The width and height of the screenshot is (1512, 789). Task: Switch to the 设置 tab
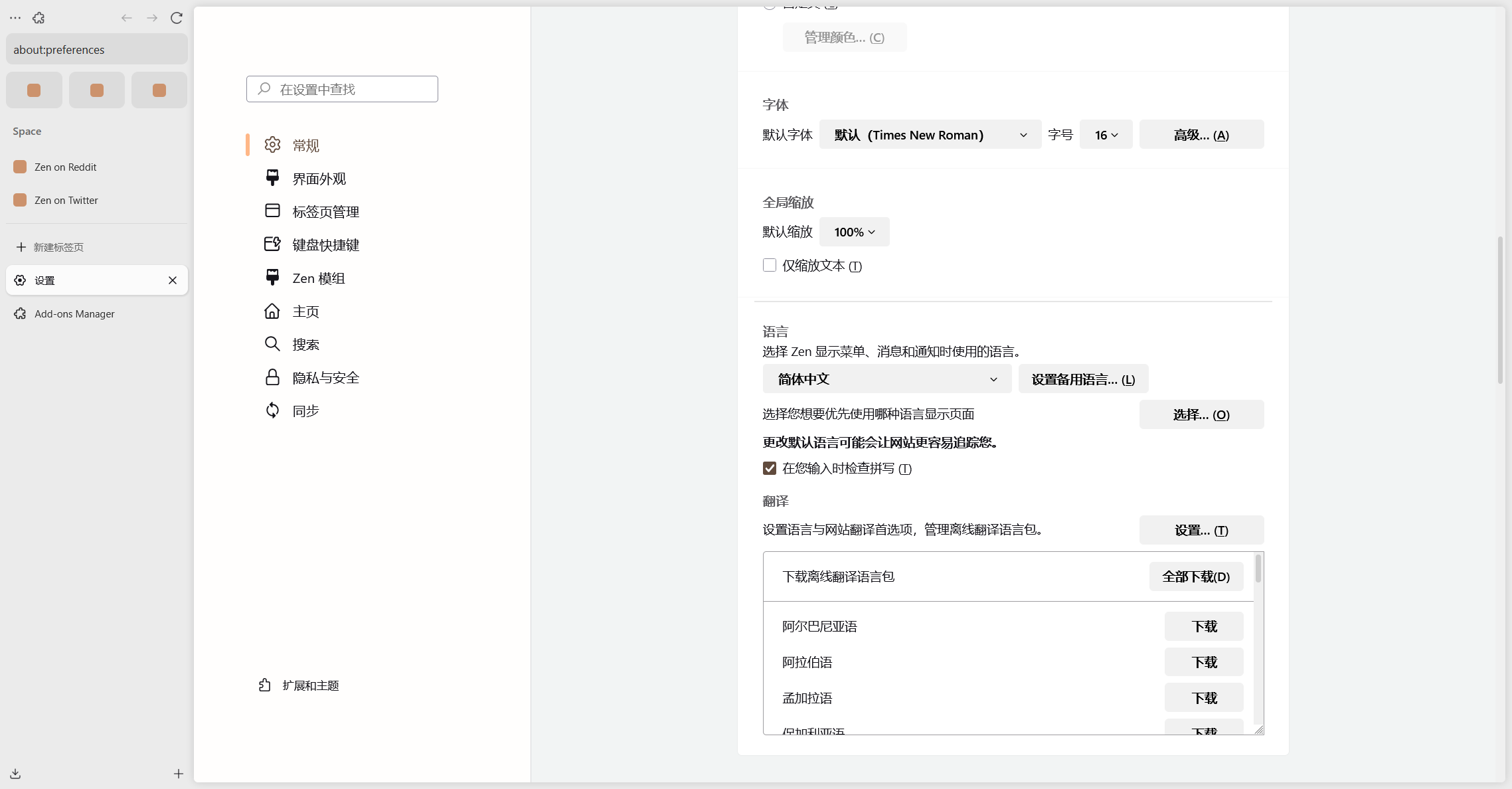pos(97,280)
